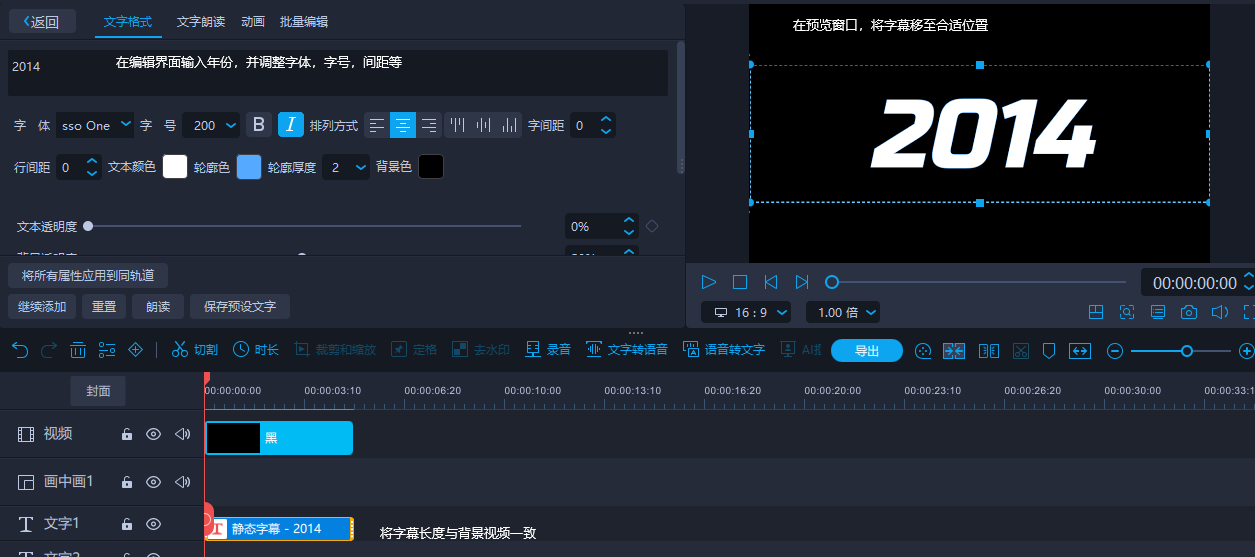
Task: Toggle italic text formatting
Action: [291, 125]
